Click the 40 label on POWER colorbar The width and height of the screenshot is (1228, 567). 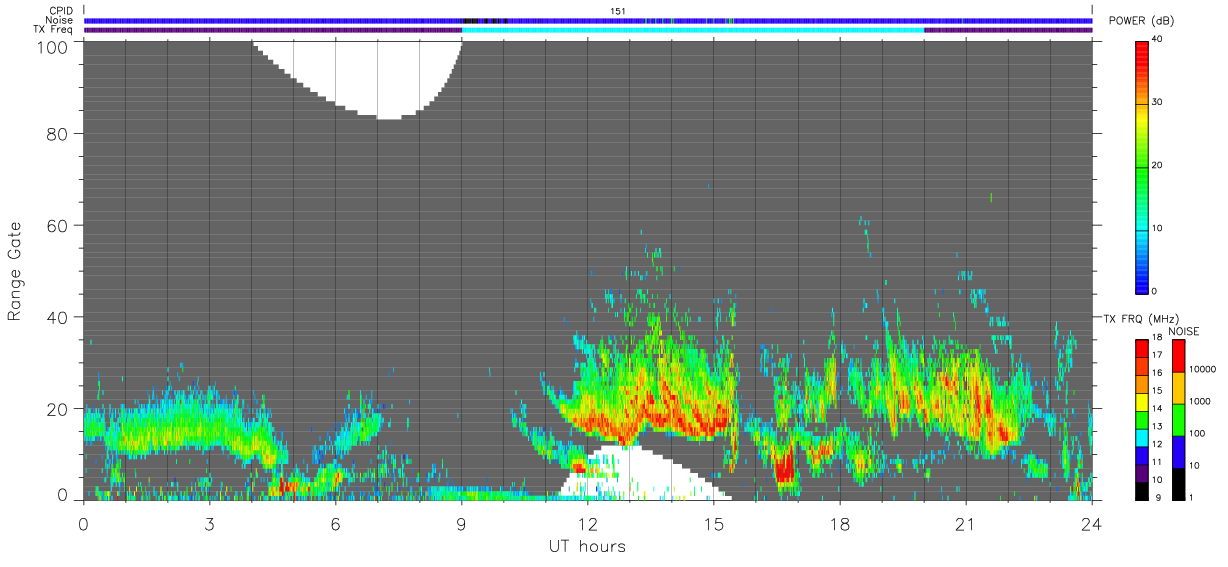1158,39
